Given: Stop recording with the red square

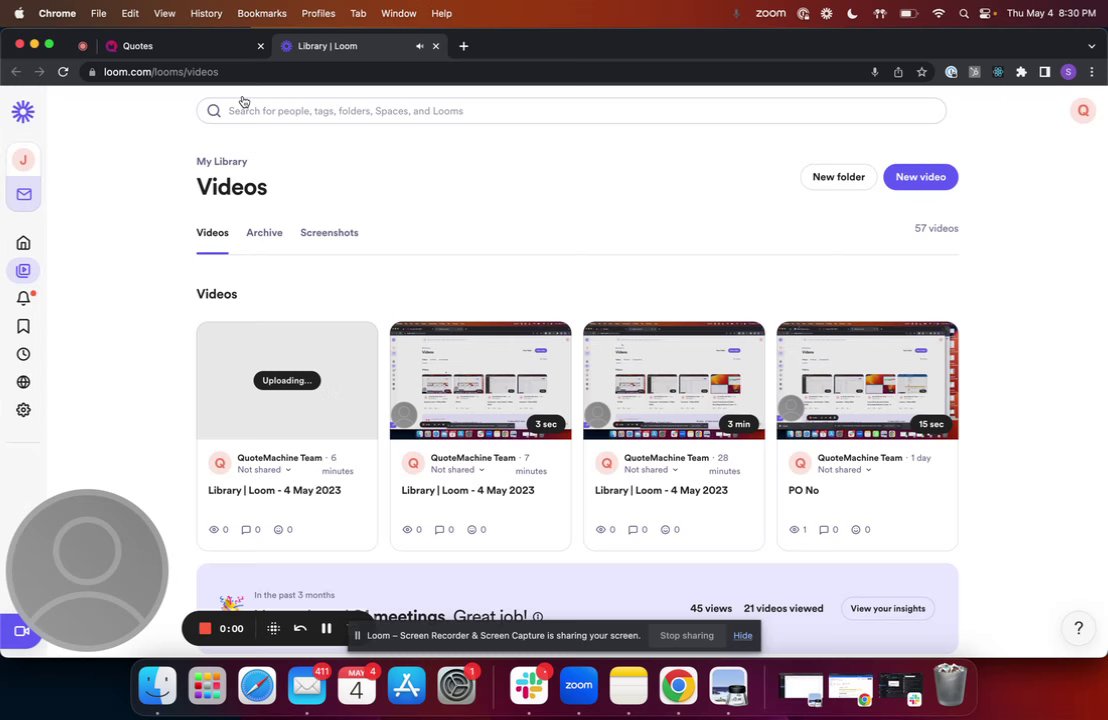Looking at the screenshot, I should [205, 628].
